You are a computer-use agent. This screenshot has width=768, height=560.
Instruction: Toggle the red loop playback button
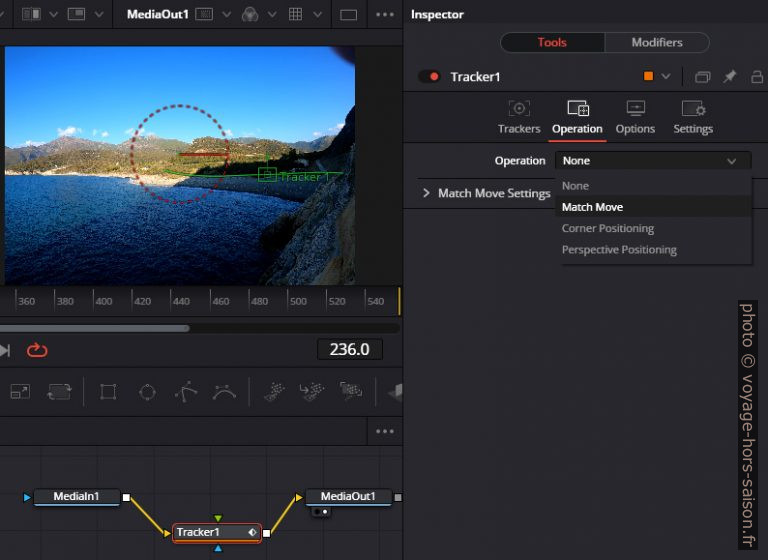pyautogui.click(x=37, y=350)
